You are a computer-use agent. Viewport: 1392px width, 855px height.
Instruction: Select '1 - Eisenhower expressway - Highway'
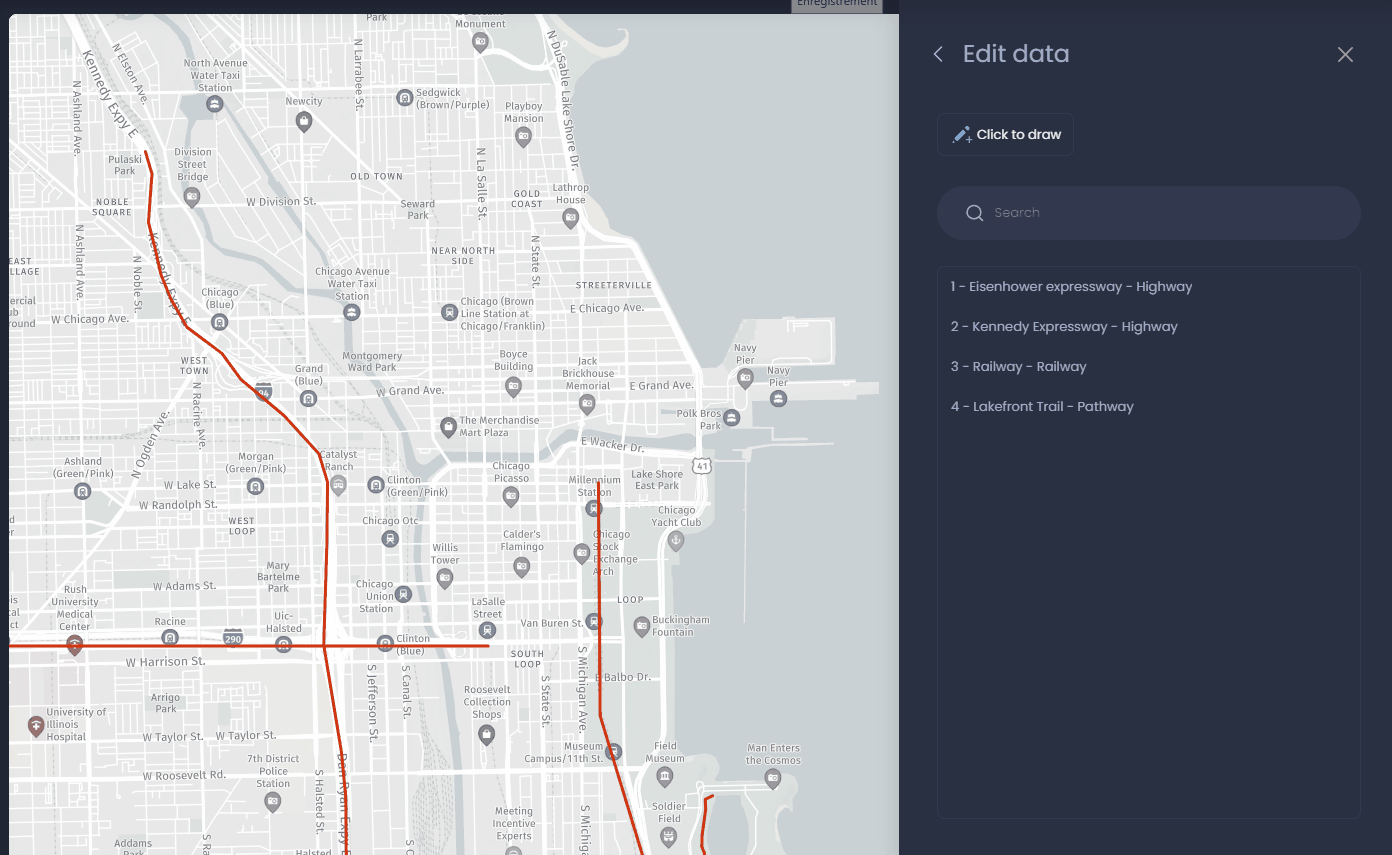pos(1071,287)
